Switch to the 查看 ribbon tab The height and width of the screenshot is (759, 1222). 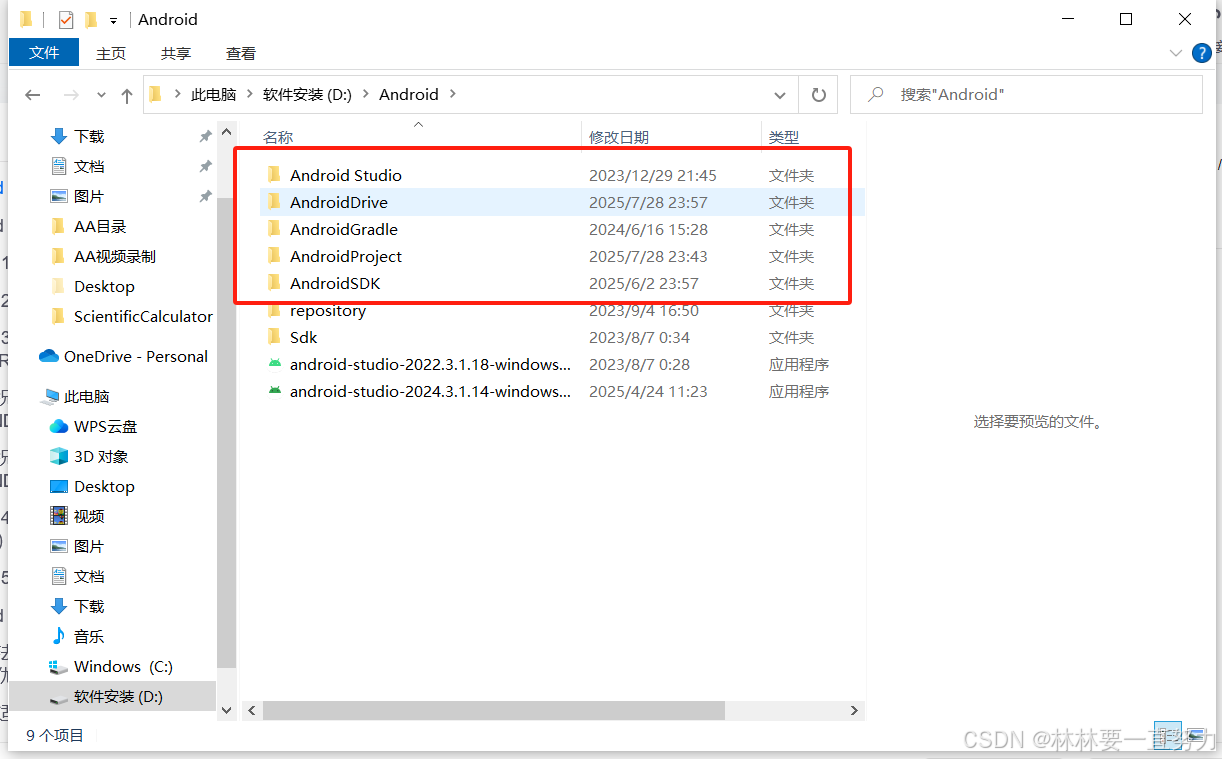[x=241, y=54]
